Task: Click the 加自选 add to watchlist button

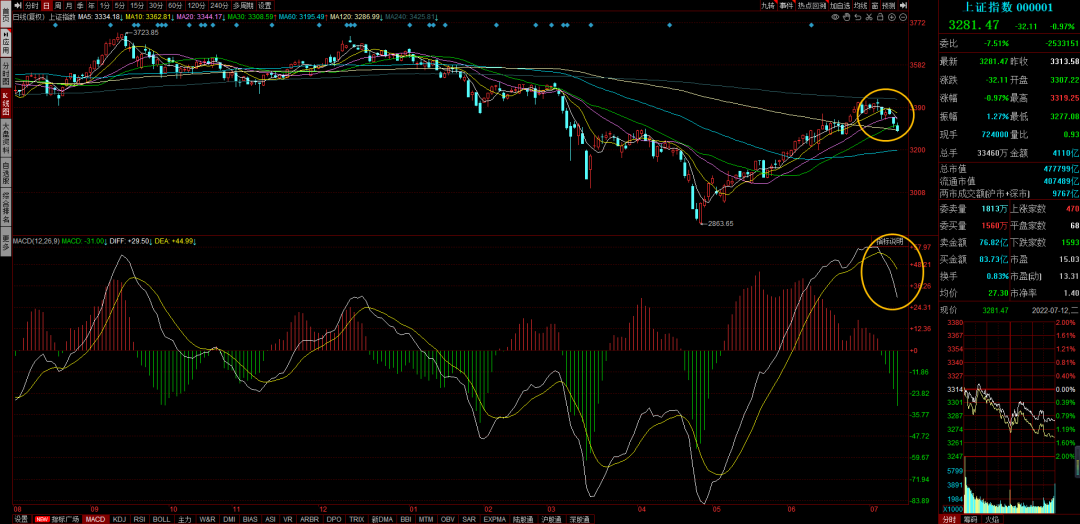Action: [840, 5]
